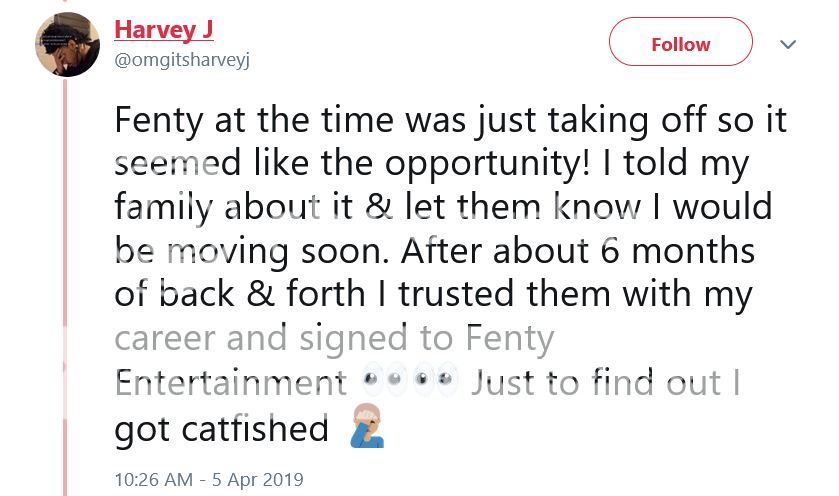Open the @omgitsharveyj handle link
This screenshot has width=839, height=496.
coord(181,60)
